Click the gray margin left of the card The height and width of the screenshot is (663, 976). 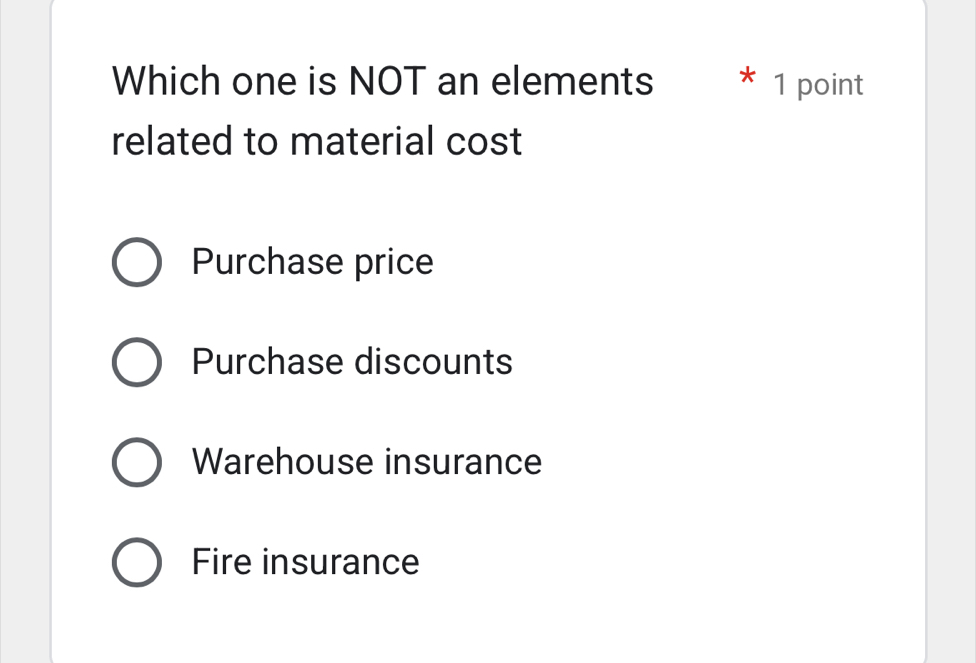pyautogui.click(x=24, y=331)
